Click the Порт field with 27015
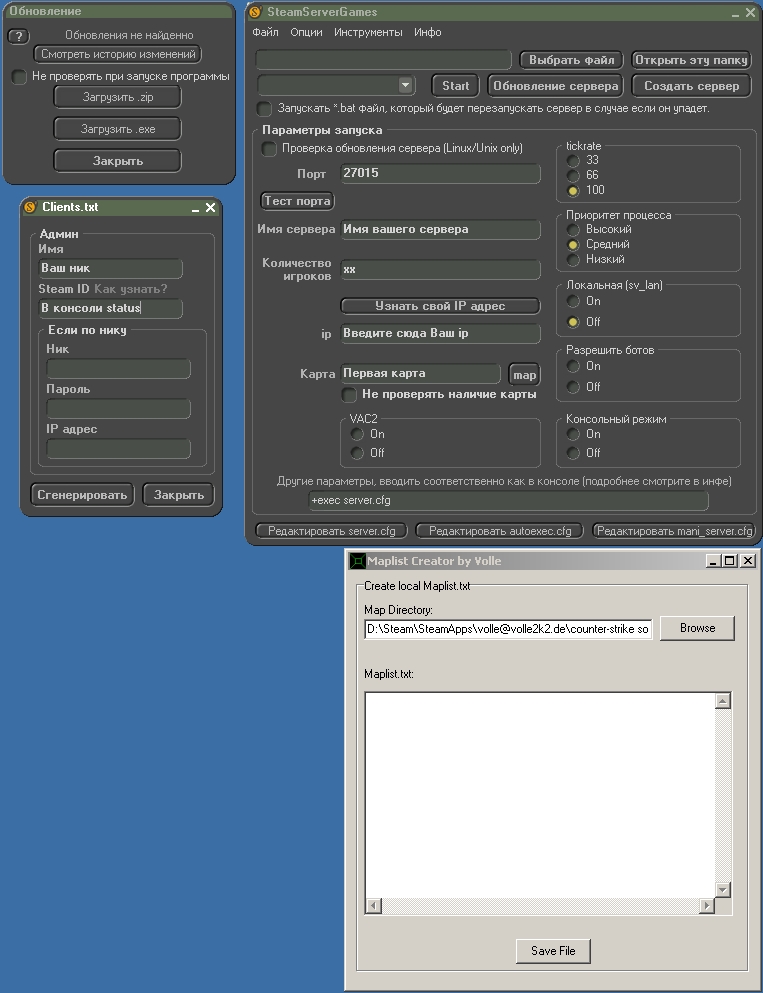 (441, 174)
